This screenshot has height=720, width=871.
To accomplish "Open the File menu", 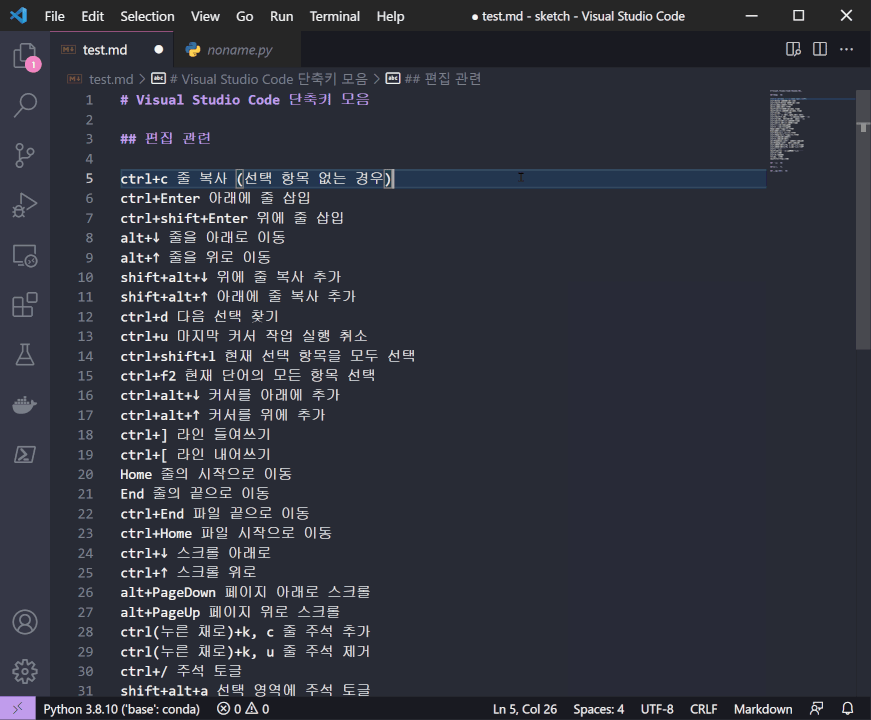I will pyautogui.click(x=54, y=16).
